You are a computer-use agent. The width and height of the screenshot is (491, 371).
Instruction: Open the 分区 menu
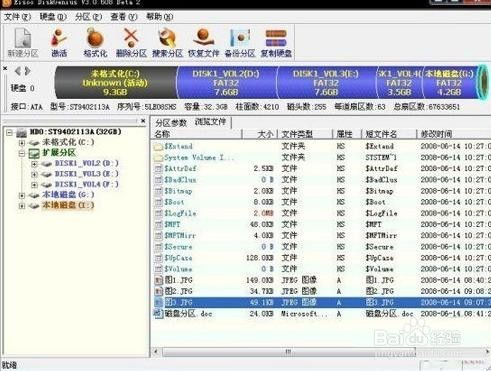pyautogui.click(x=88, y=17)
